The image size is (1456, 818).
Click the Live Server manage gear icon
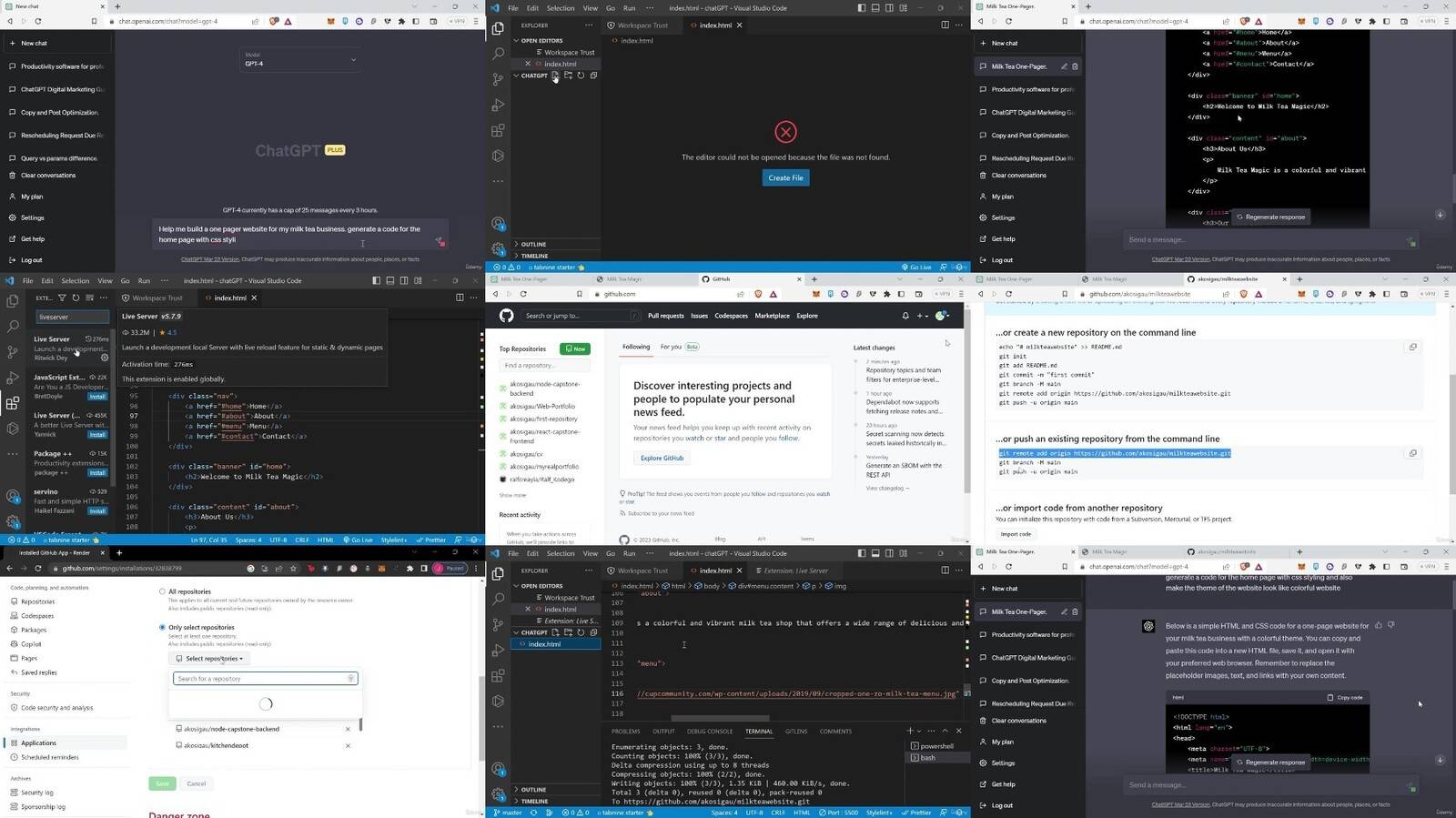coord(105,358)
